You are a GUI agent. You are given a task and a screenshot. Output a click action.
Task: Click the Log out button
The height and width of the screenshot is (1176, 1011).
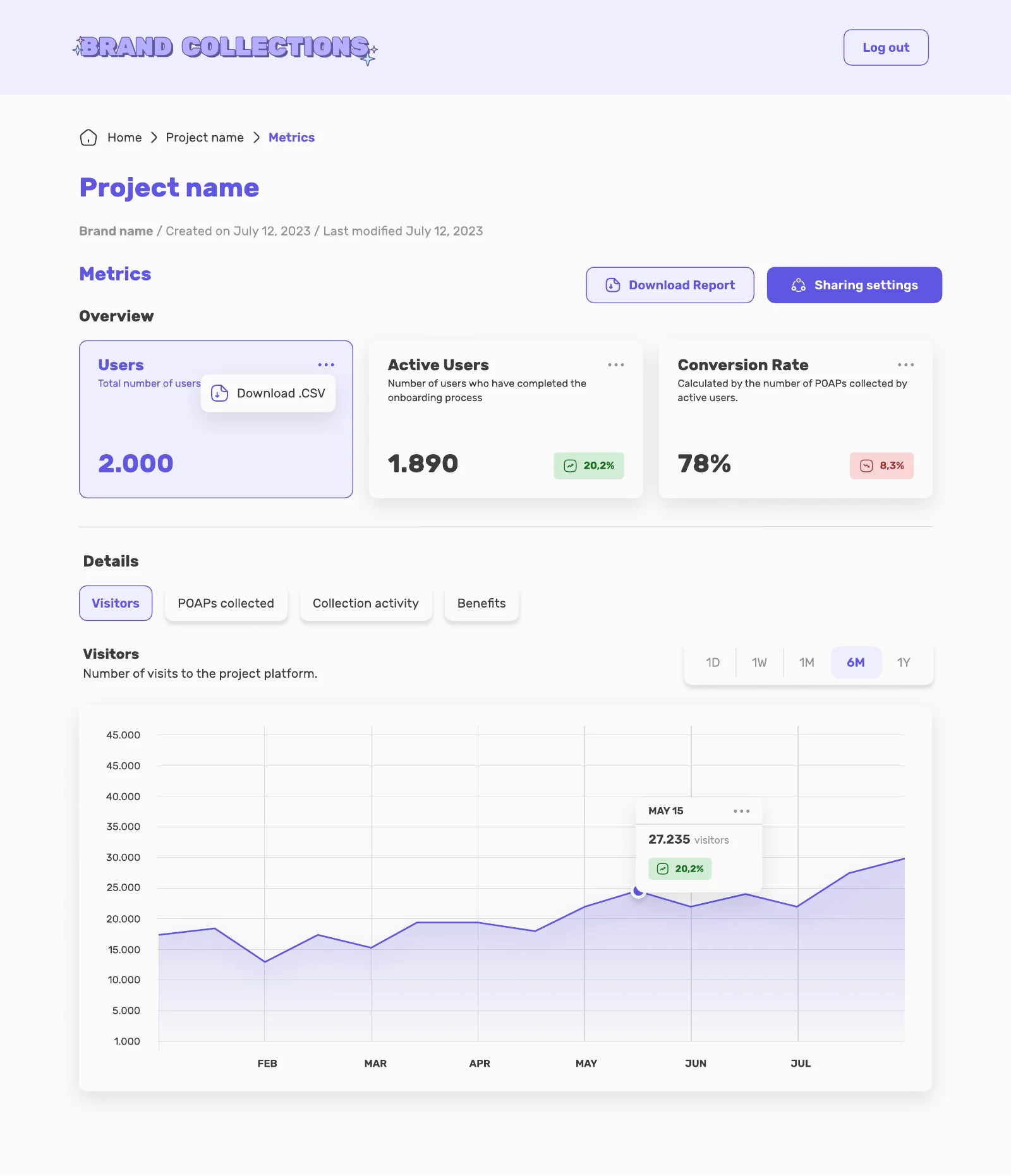(886, 47)
